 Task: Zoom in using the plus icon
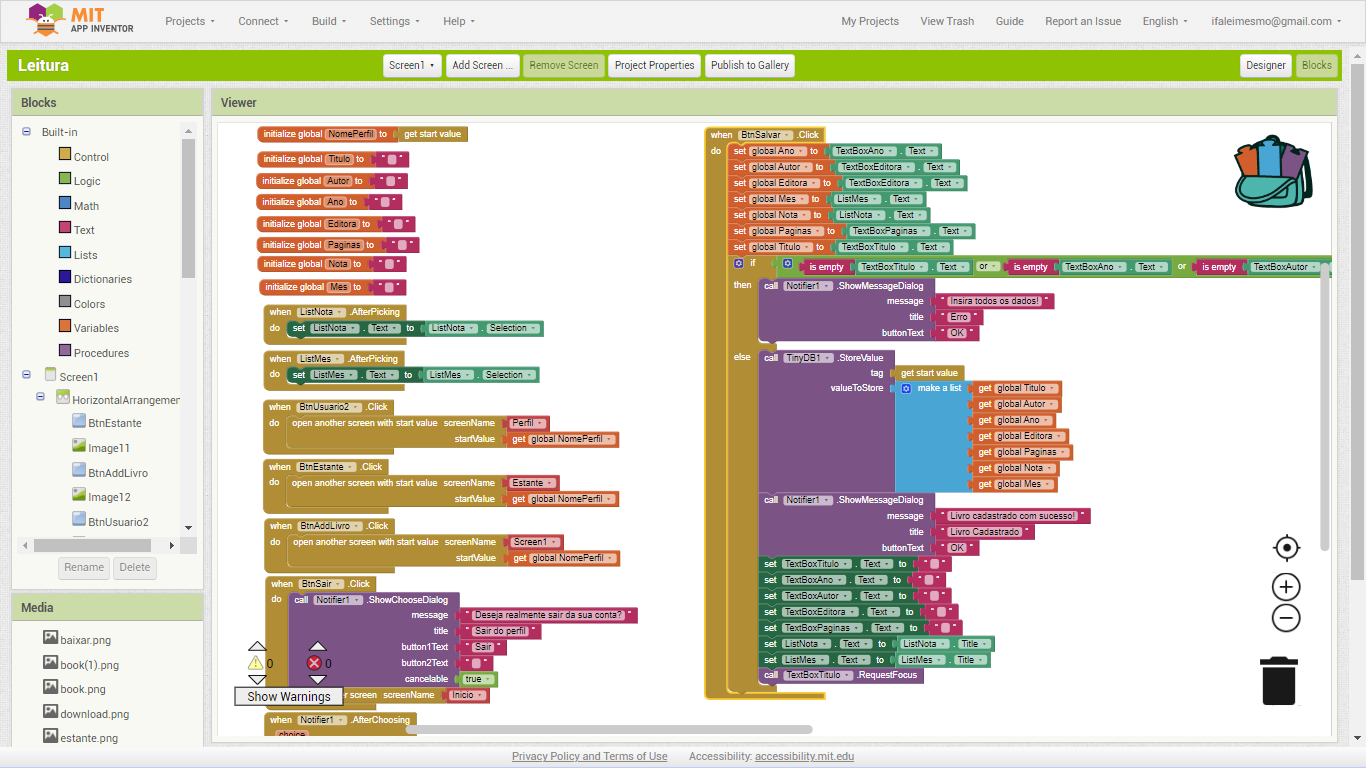pyautogui.click(x=1286, y=587)
